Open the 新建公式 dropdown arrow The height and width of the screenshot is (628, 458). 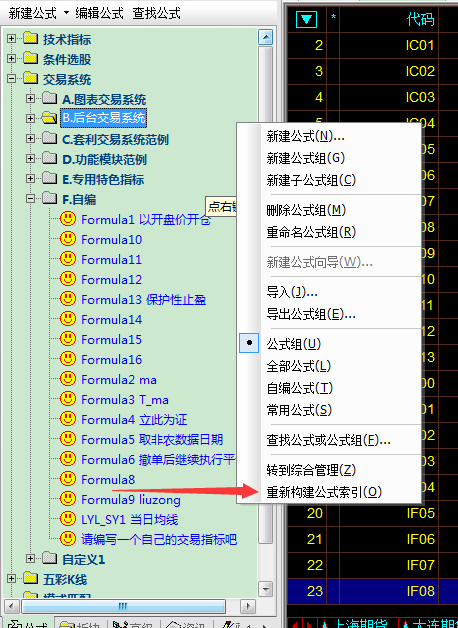tap(66, 13)
